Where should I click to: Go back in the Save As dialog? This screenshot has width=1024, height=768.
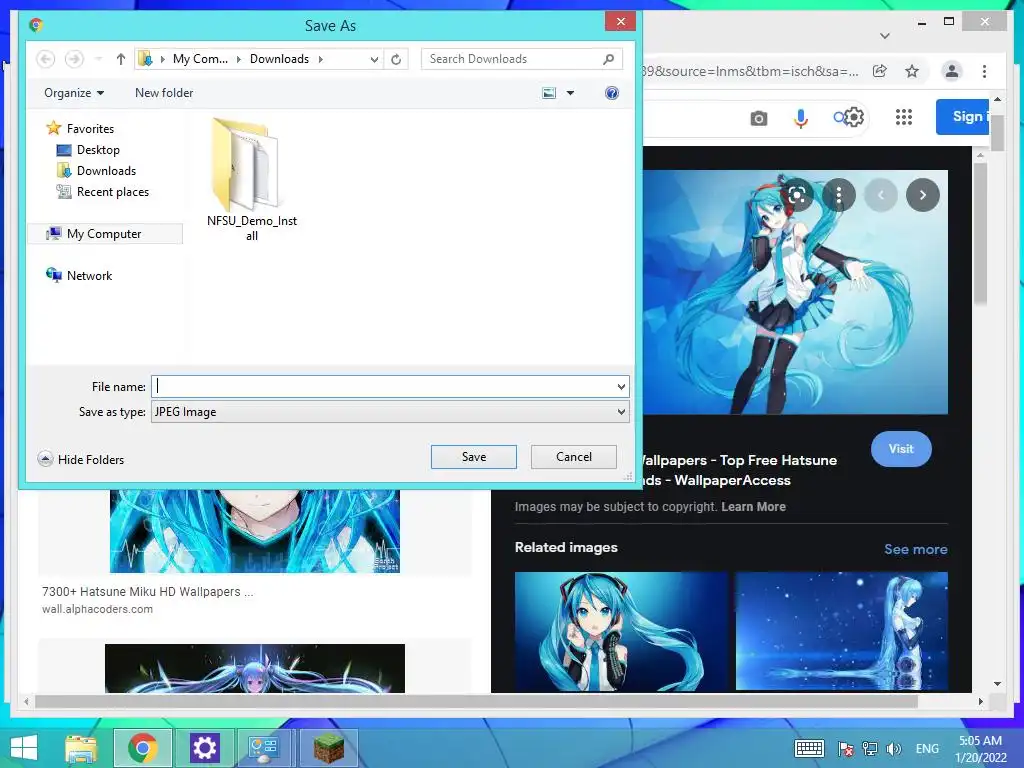tap(46, 59)
